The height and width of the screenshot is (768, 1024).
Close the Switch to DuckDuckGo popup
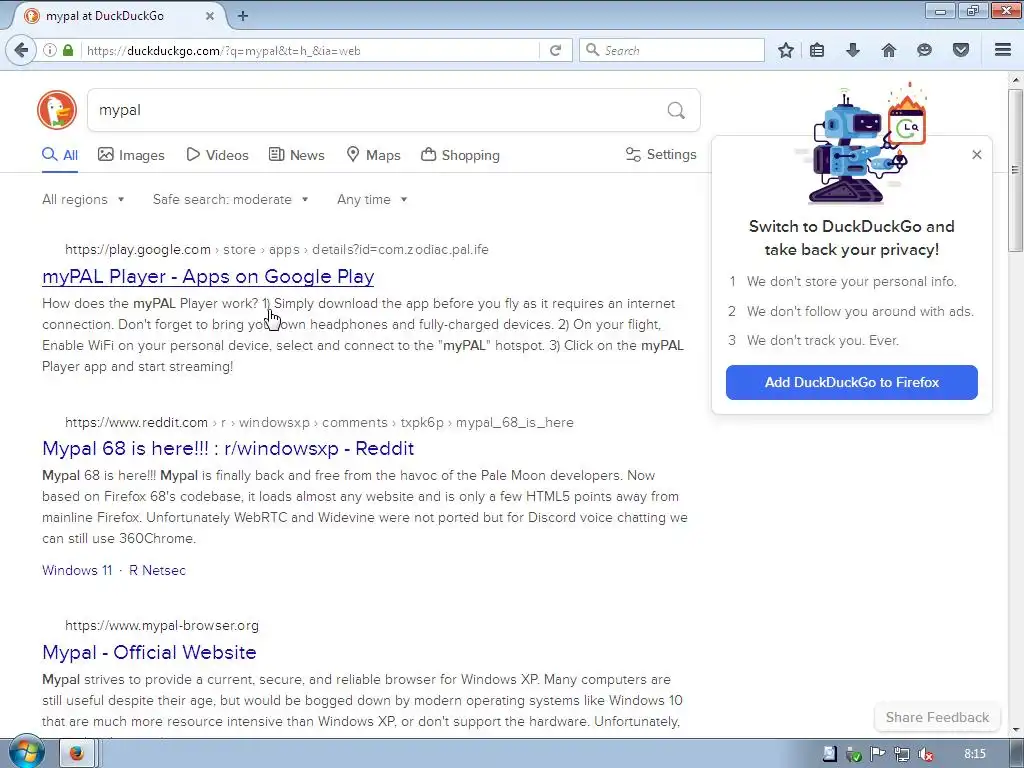[x=976, y=155]
